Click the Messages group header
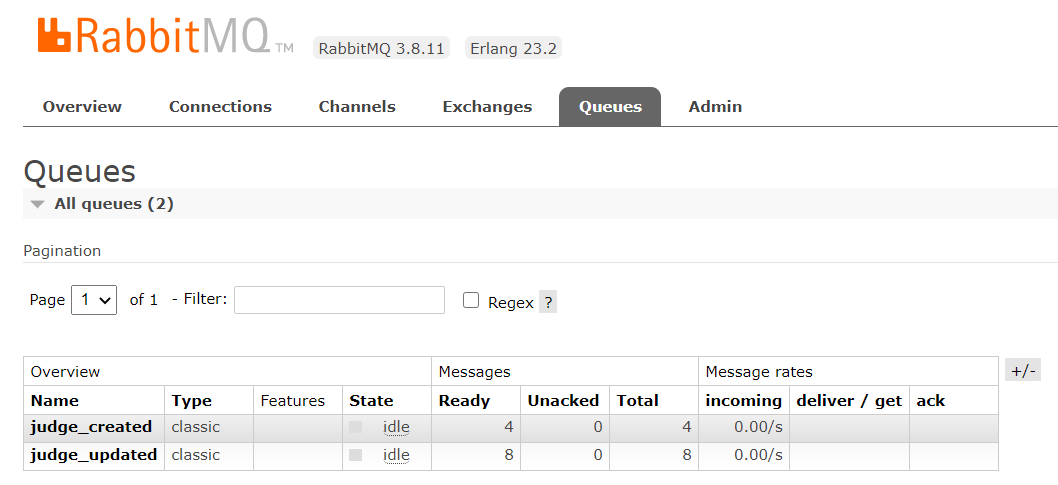 coord(474,372)
